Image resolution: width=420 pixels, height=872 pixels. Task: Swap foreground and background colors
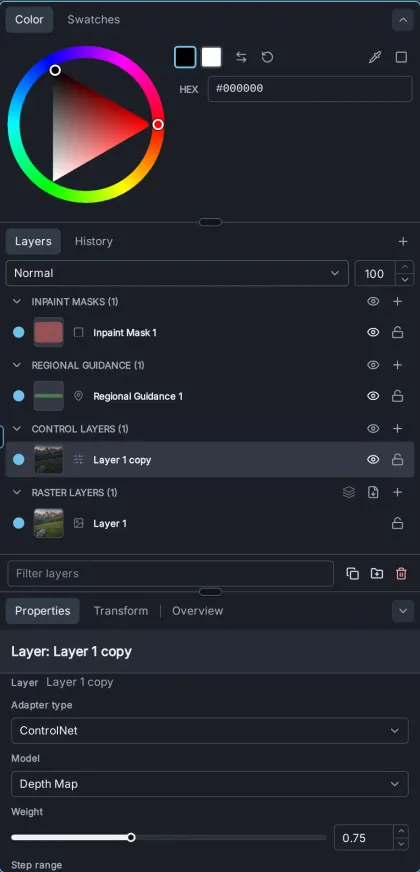[x=241, y=57]
